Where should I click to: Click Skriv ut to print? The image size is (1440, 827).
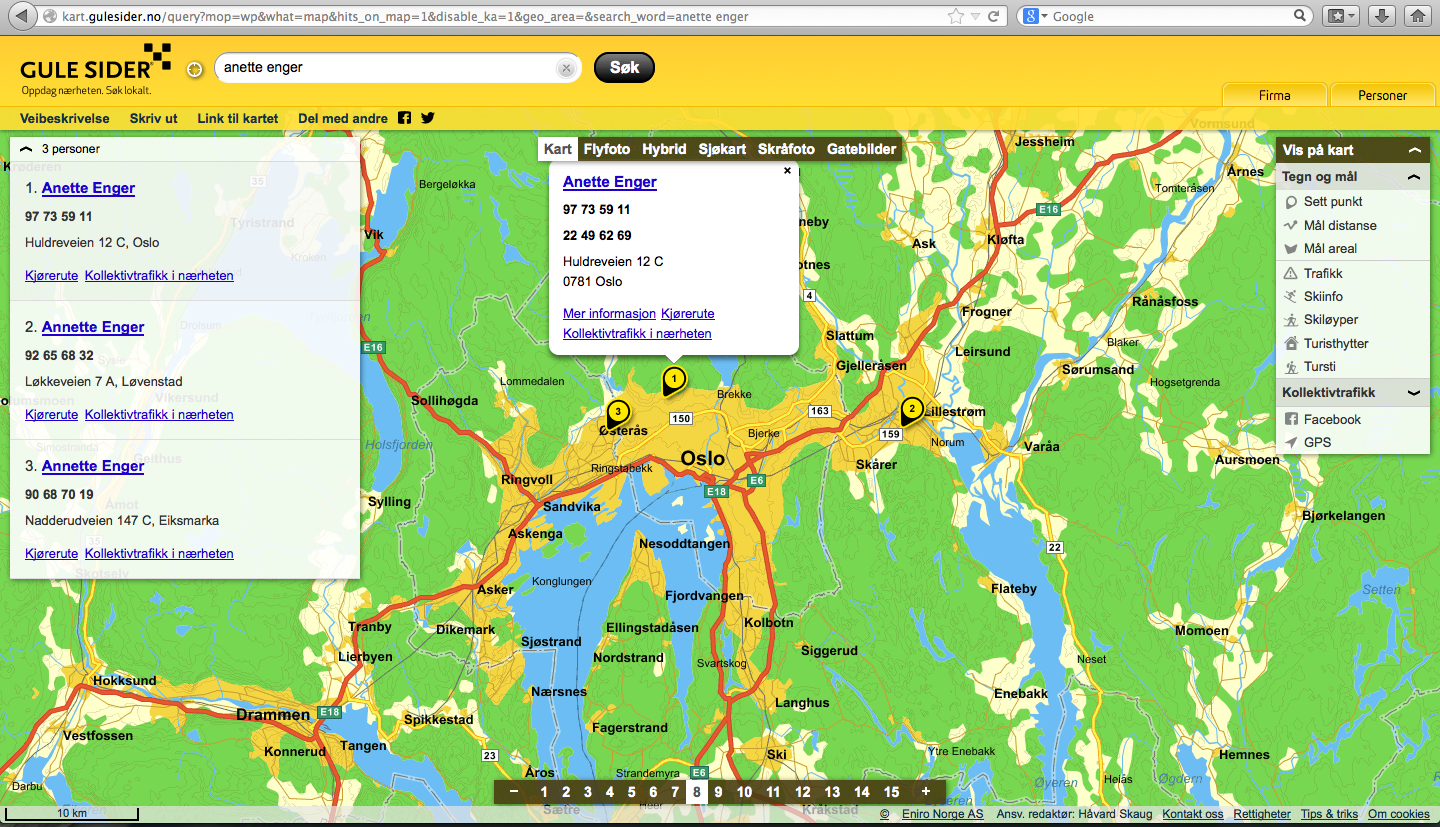click(x=154, y=118)
